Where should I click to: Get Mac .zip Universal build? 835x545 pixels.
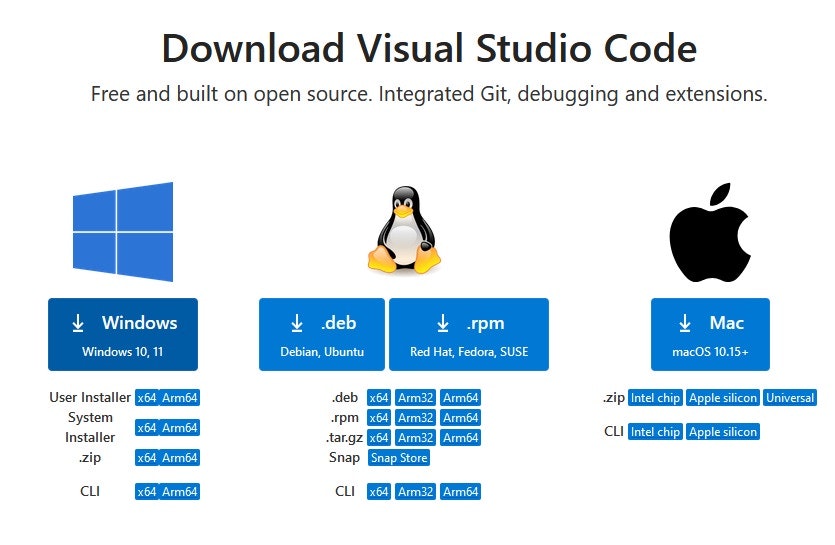point(790,398)
